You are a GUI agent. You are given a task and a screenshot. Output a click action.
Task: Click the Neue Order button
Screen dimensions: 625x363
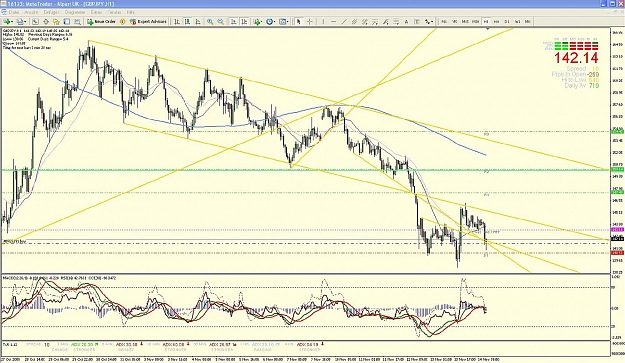(x=102, y=22)
